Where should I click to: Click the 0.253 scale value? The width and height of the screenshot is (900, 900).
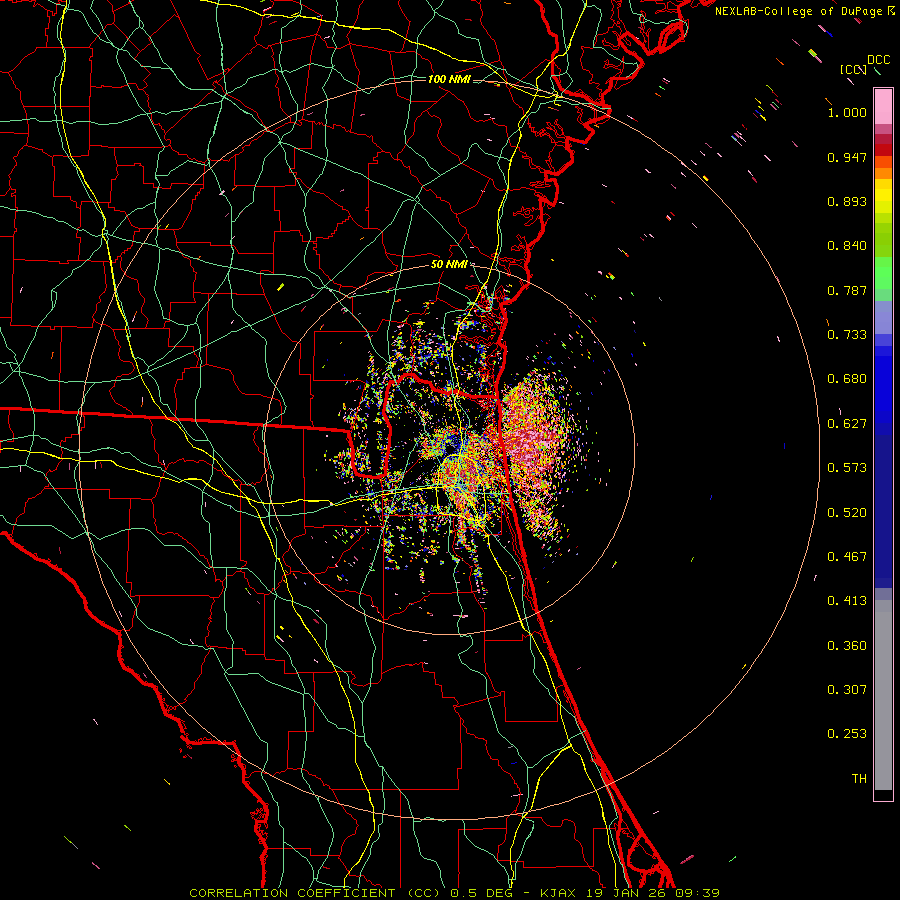847,734
